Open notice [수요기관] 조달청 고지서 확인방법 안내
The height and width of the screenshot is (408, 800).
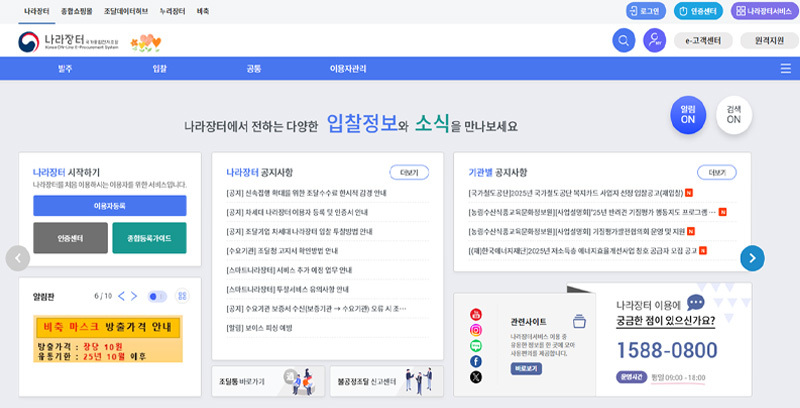(282, 251)
